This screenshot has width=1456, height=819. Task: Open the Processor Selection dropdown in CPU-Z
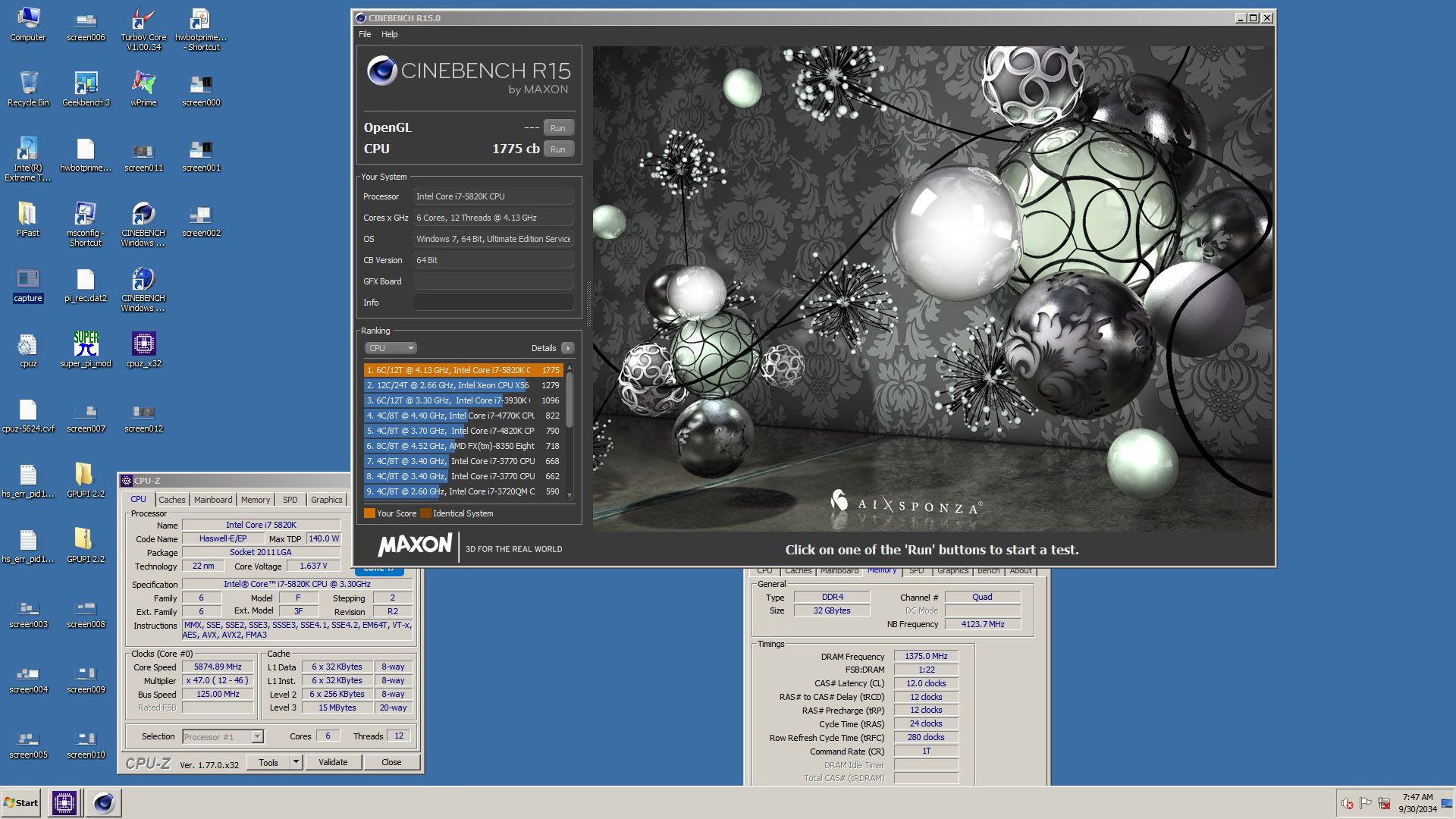coord(223,736)
